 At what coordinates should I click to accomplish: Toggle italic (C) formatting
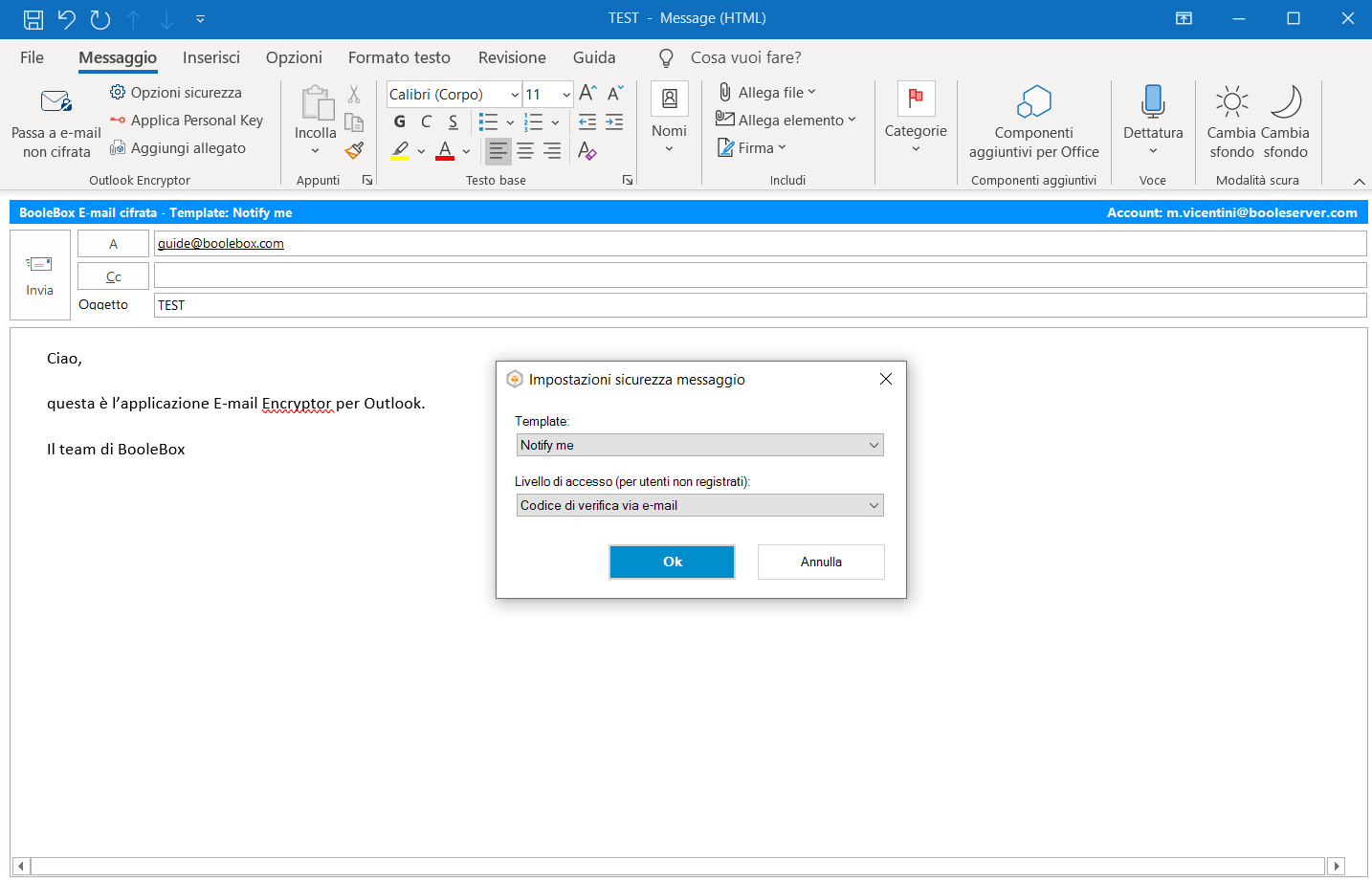tap(427, 121)
